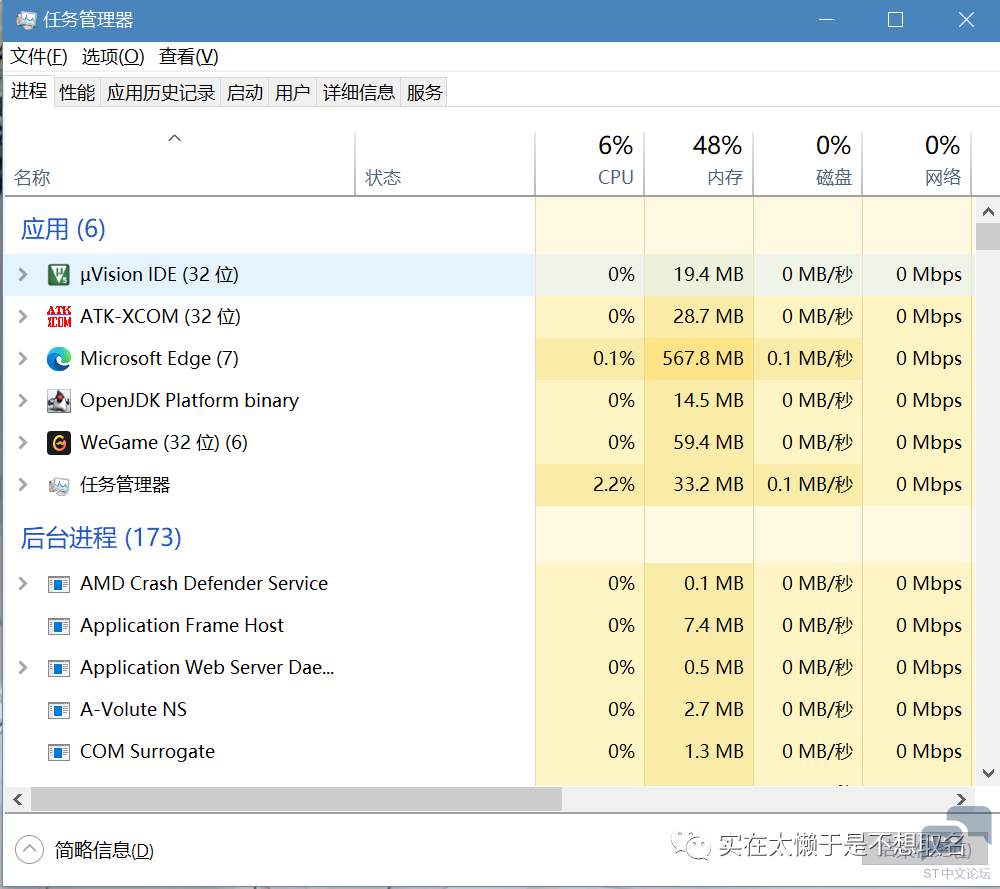
Task: Click the COM Surrogate process icon
Action: point(59,752)
